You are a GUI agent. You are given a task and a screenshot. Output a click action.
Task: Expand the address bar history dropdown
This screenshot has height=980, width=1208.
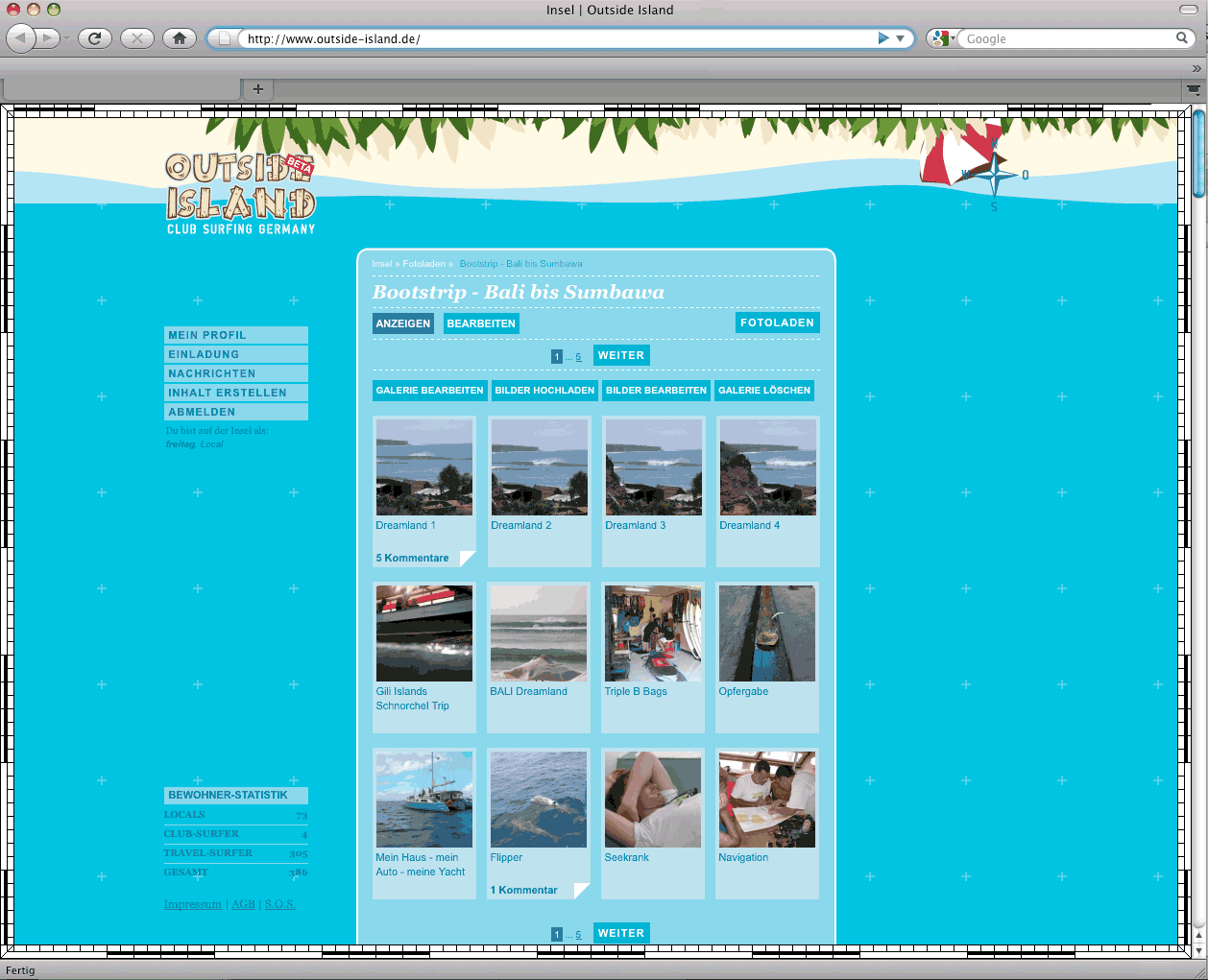(x=901, y=38)
